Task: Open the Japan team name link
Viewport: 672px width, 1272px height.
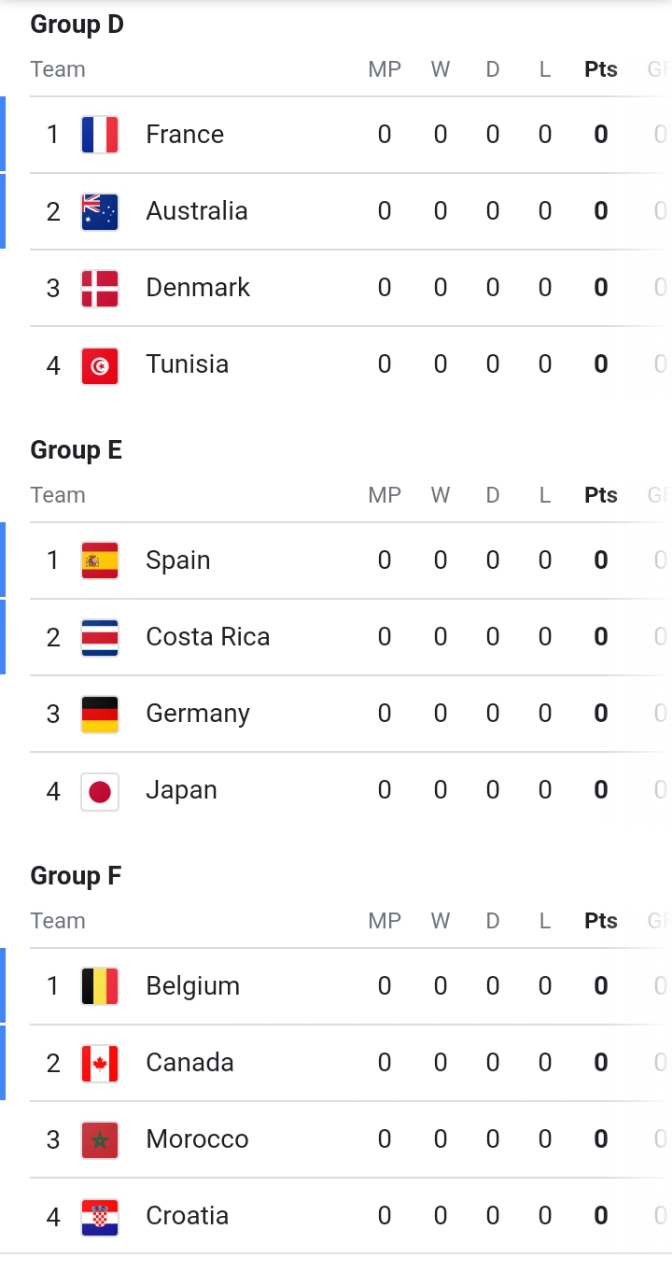Action: click(181, 790)
